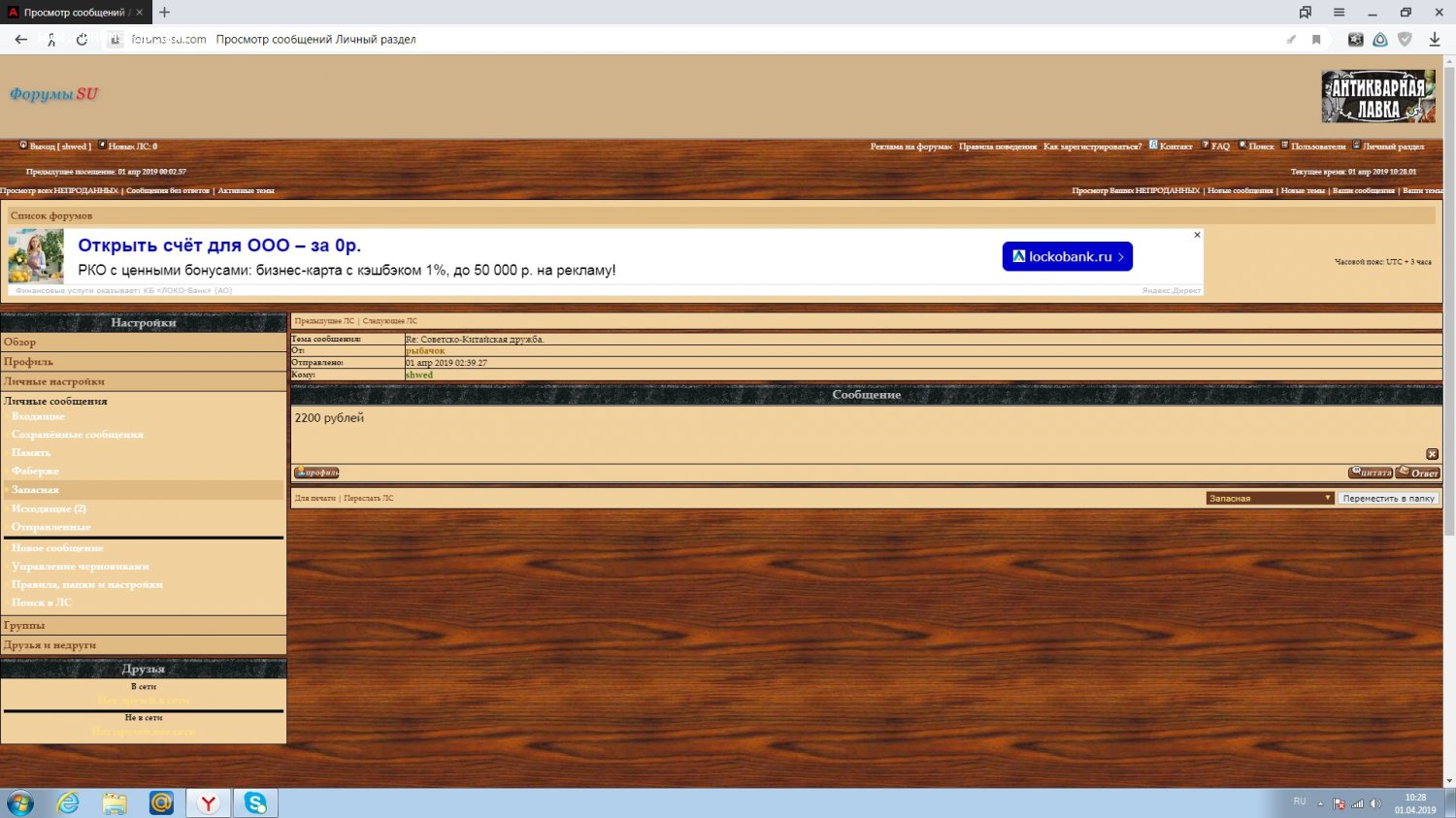Open the Профиль settings section

click(x=28, y=362)
